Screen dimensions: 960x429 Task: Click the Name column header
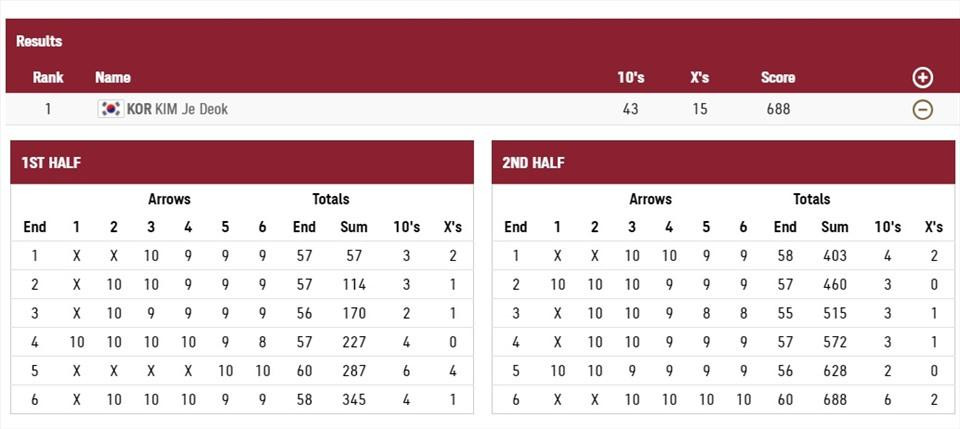pos(112,78)
